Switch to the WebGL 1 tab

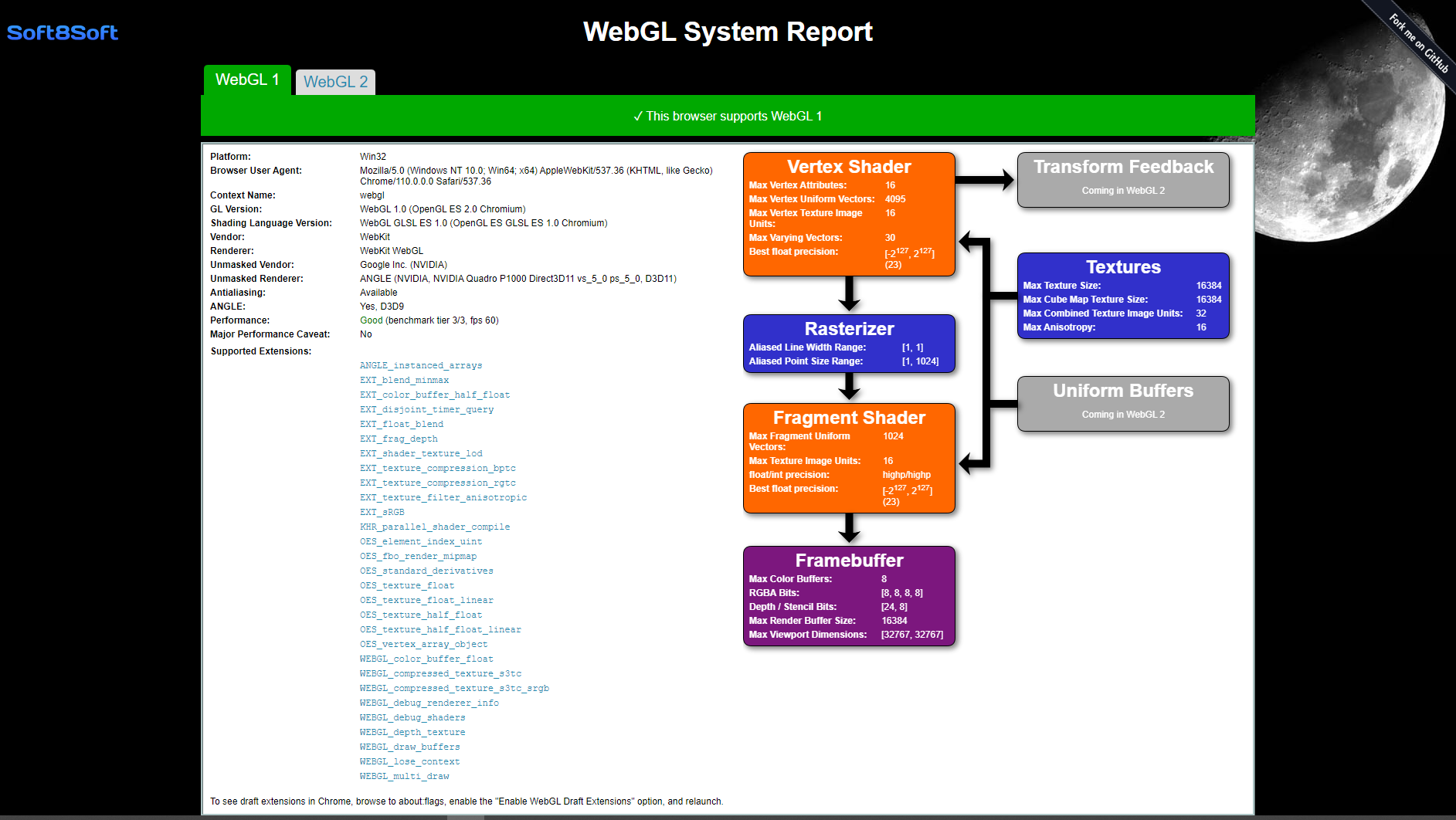pyautogui.click(x=247, y=80)
